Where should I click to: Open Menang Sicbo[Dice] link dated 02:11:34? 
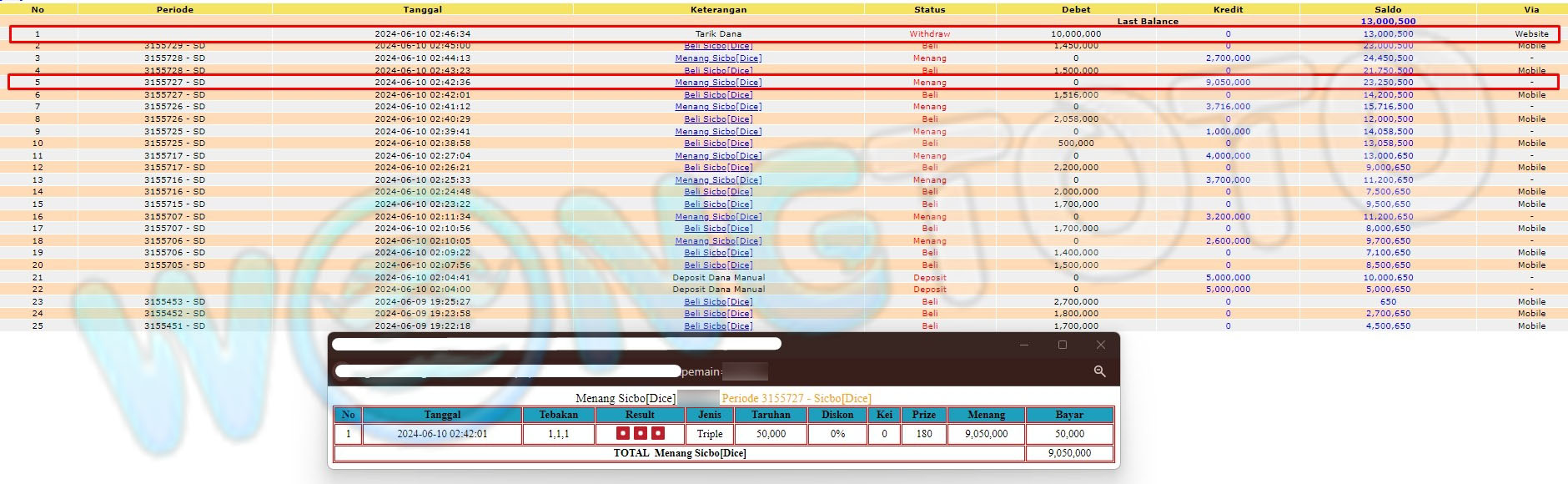point(718,217)
